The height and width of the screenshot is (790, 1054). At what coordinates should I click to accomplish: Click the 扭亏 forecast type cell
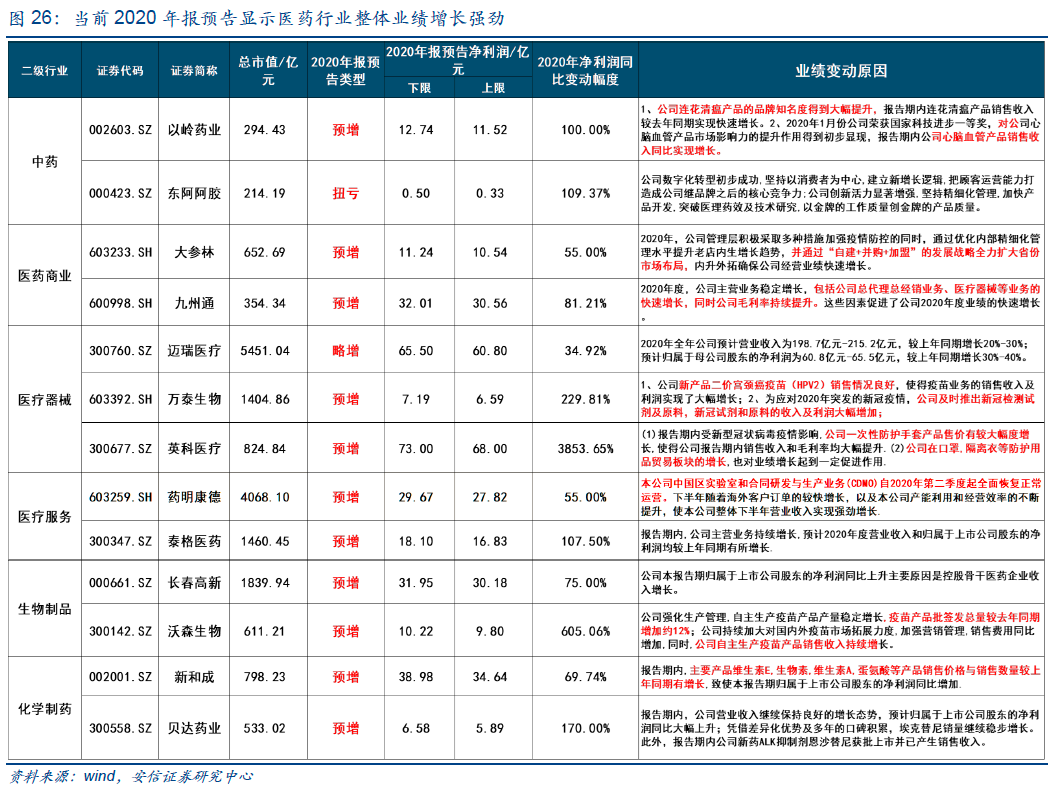click(346, 194)
